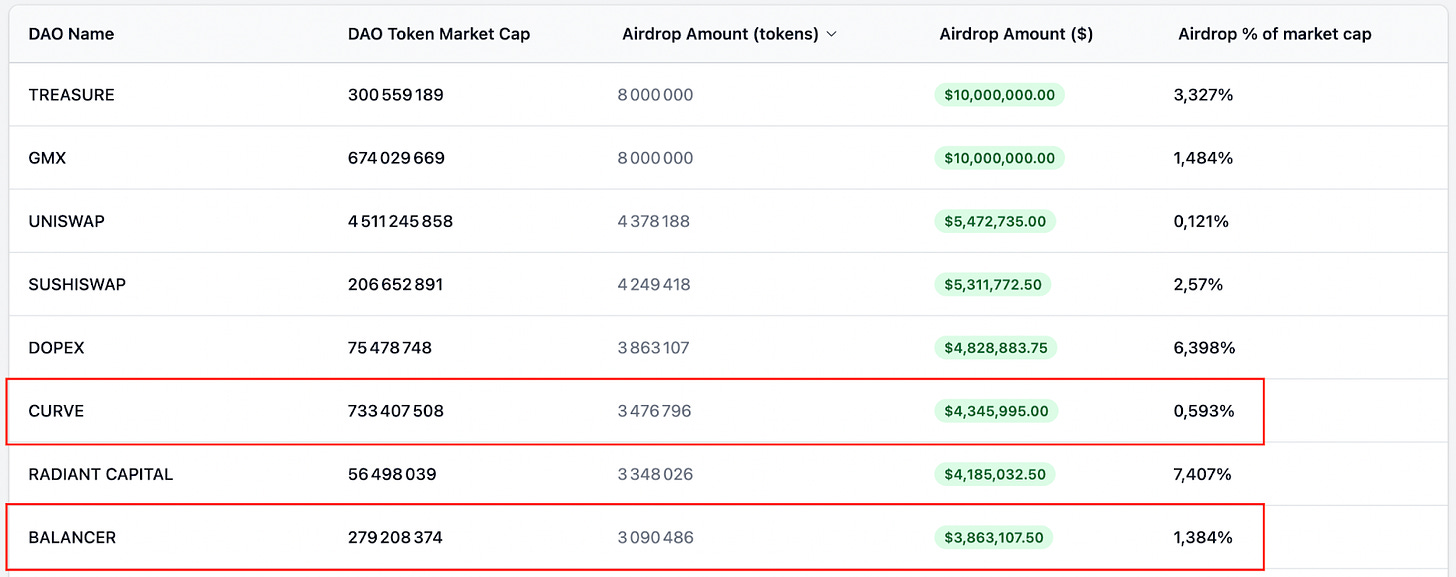This screenshot has height=577, width=1456.
Task: Select the BALANCER DAO name cell
Action: tap(72, 537)
